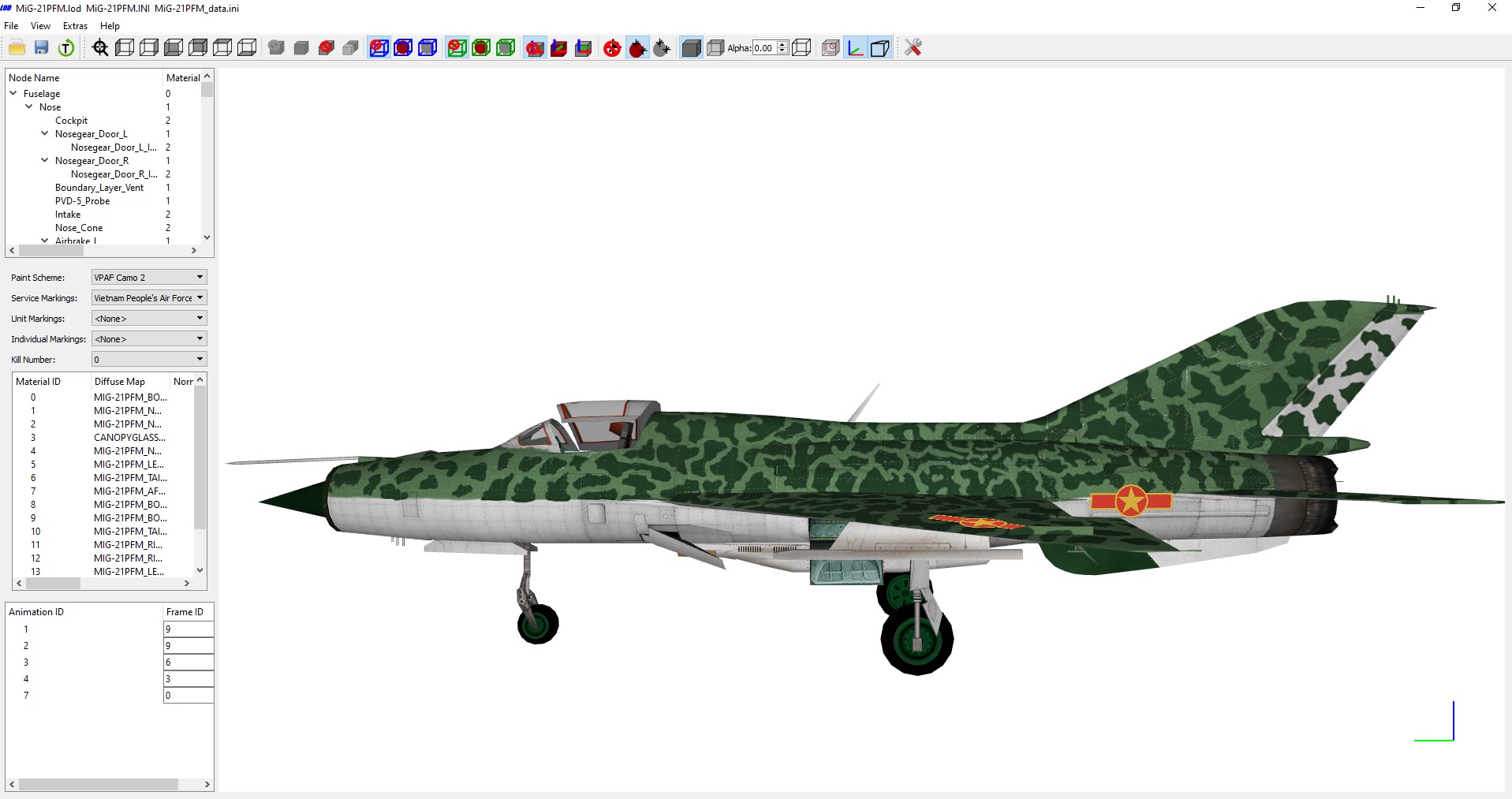The height and width of the screenshot is (799, 1512).
Task: Click the light gray stacked boxes icon
Action: [350, 48]
